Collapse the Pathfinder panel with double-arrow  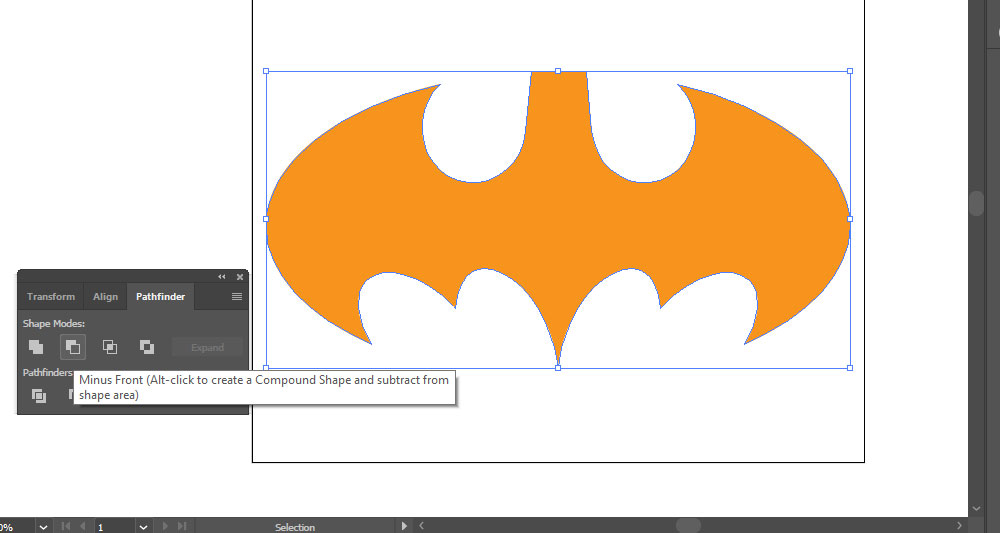pos(222,277)
